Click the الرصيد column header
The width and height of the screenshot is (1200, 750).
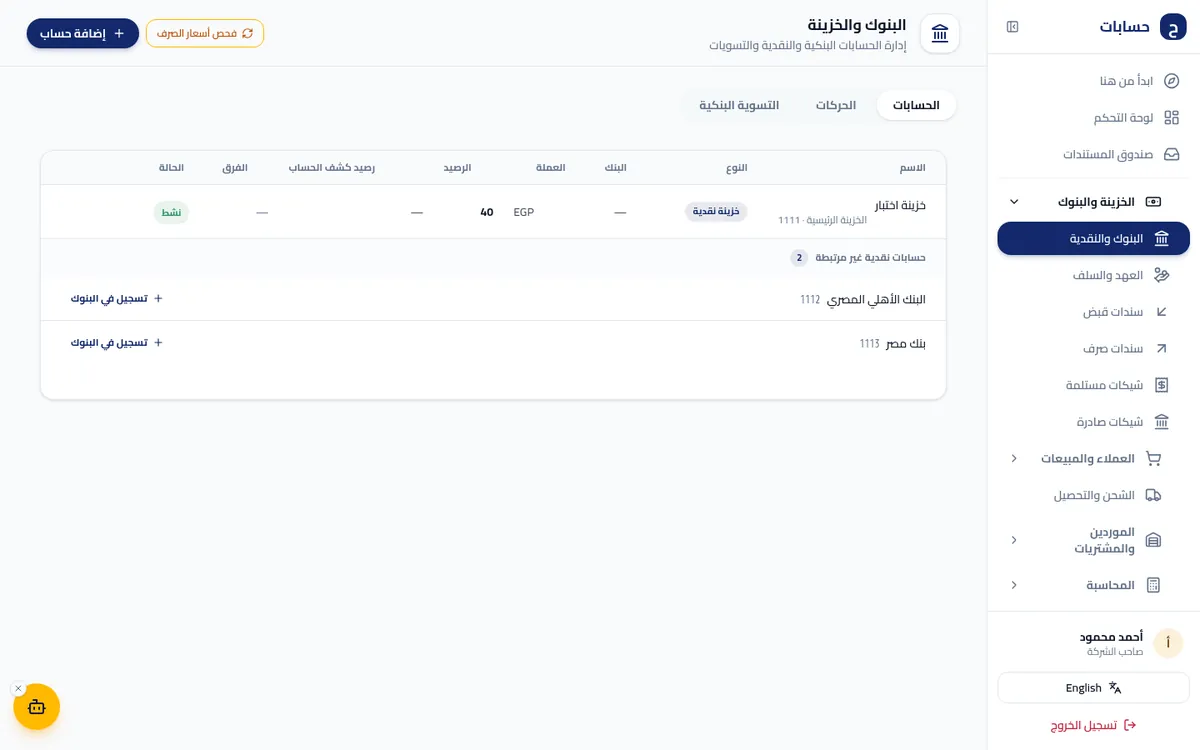pos(458,168)
